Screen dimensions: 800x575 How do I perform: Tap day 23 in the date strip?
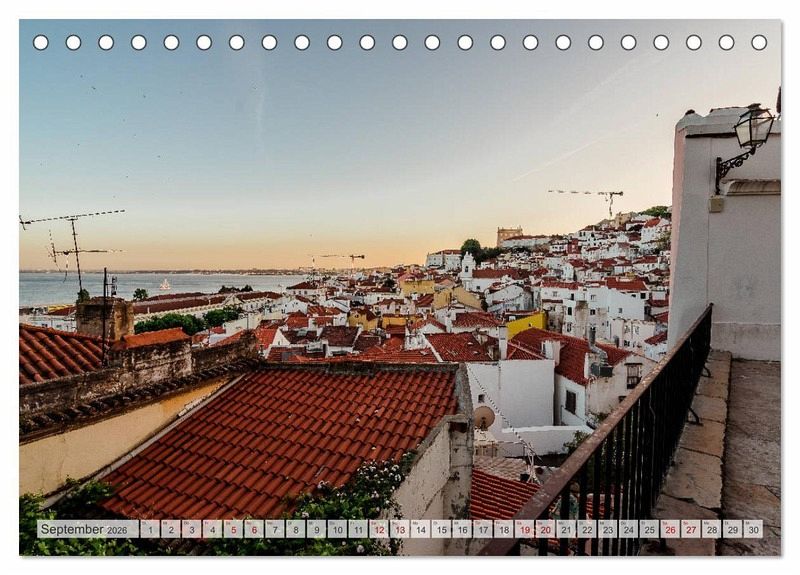[608, 529]
